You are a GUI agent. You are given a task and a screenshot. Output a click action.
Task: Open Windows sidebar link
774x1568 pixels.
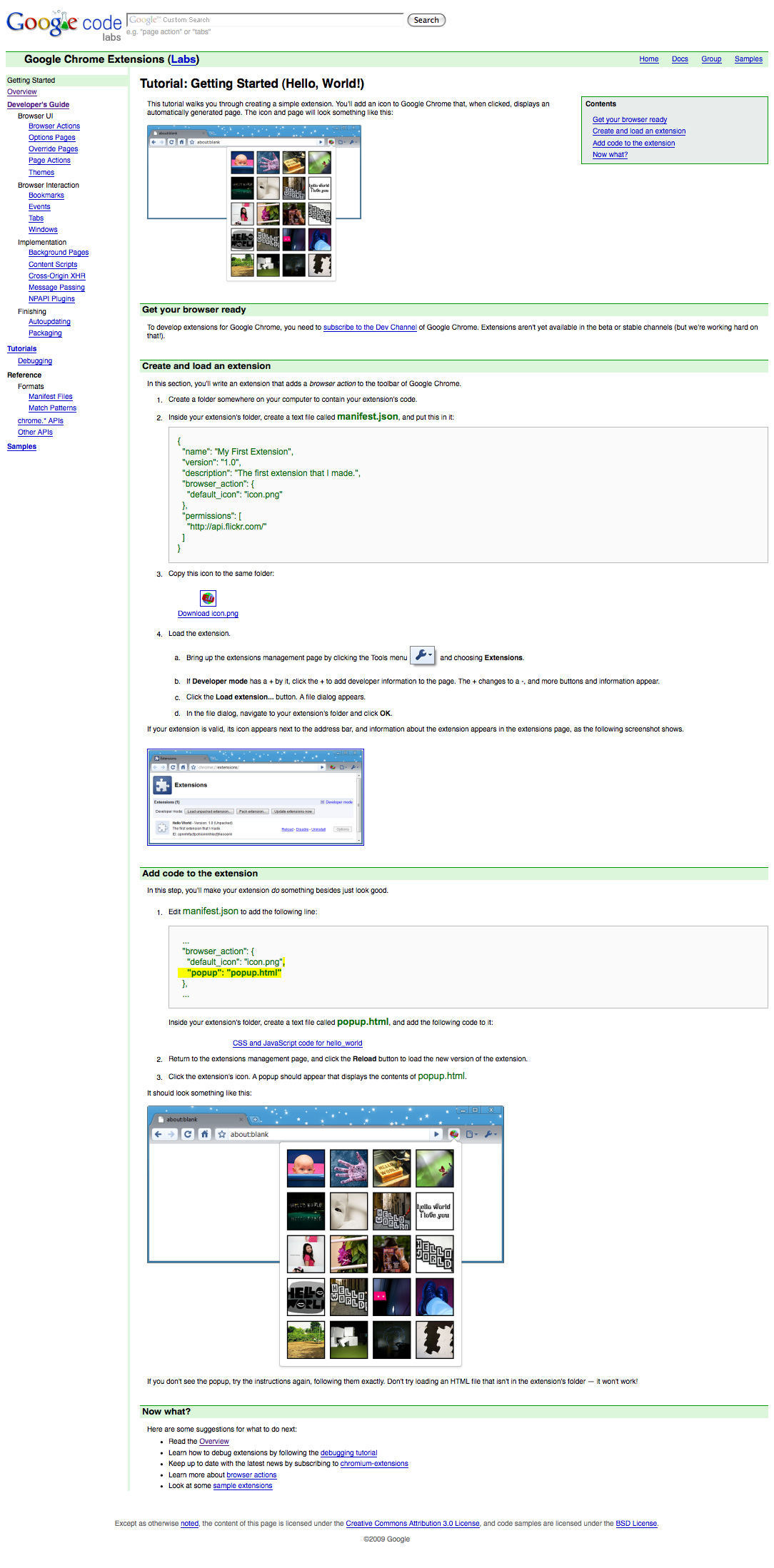pyautogui.click(x=43, y=230)
